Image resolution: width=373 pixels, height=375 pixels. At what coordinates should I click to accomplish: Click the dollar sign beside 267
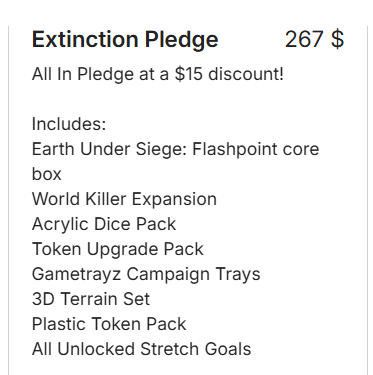338,39
